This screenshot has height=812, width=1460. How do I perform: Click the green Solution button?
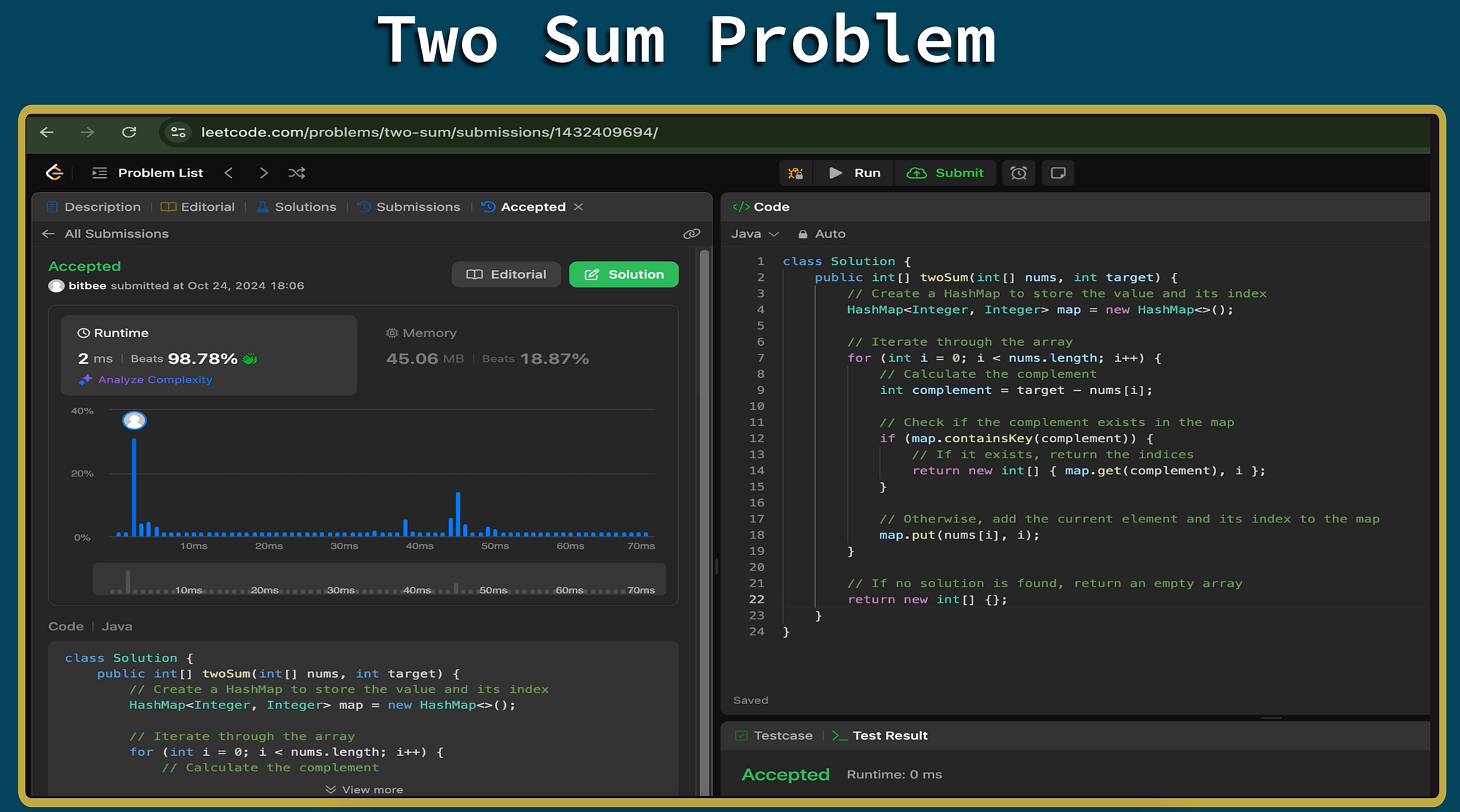[623, 274]
